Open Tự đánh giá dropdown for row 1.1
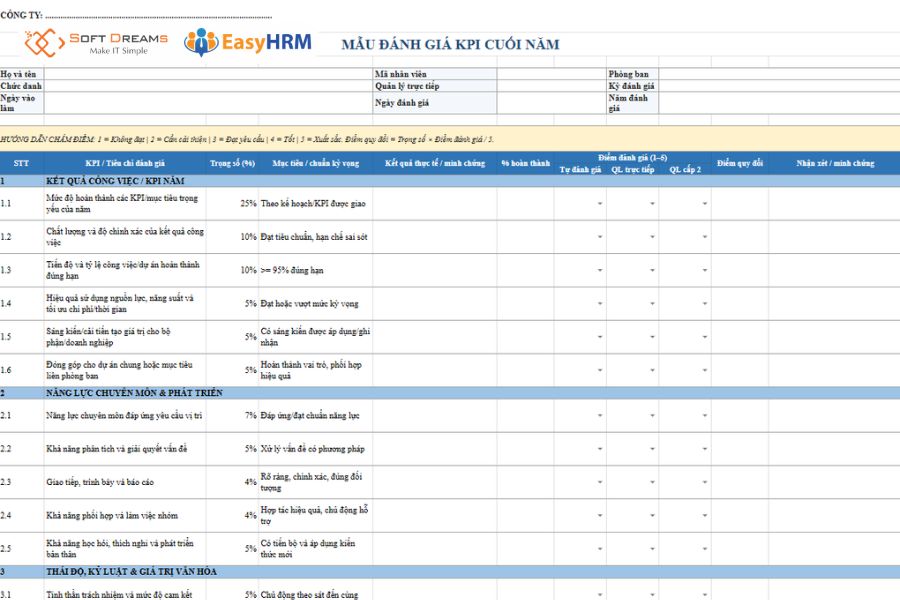Image resolution: width=900 pixels, height=600 pixels. click(x=600, y=204)
